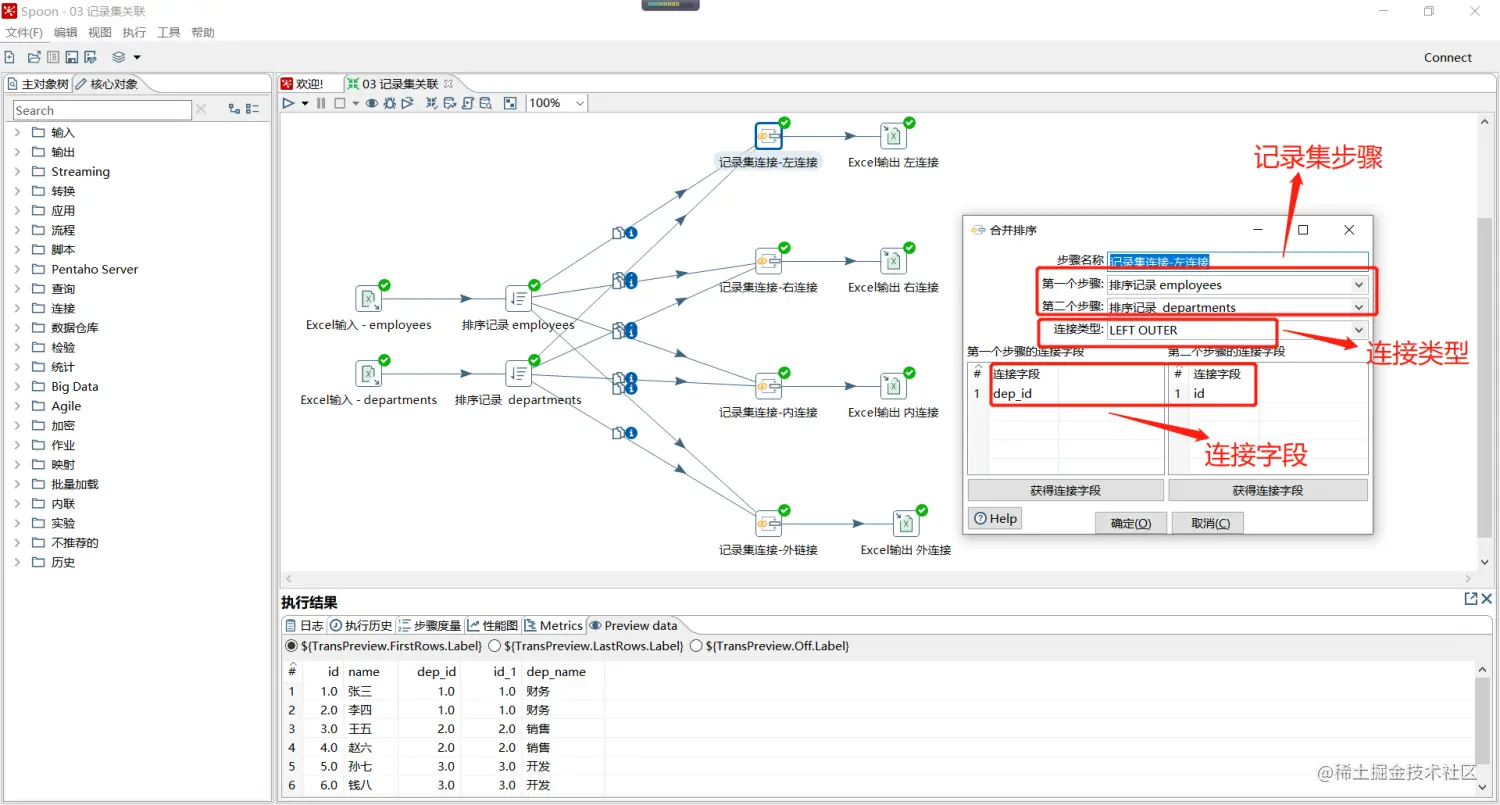The image size is (1500, 805).
Task: Clear the search box with X icon
Action: pos(201,109)
